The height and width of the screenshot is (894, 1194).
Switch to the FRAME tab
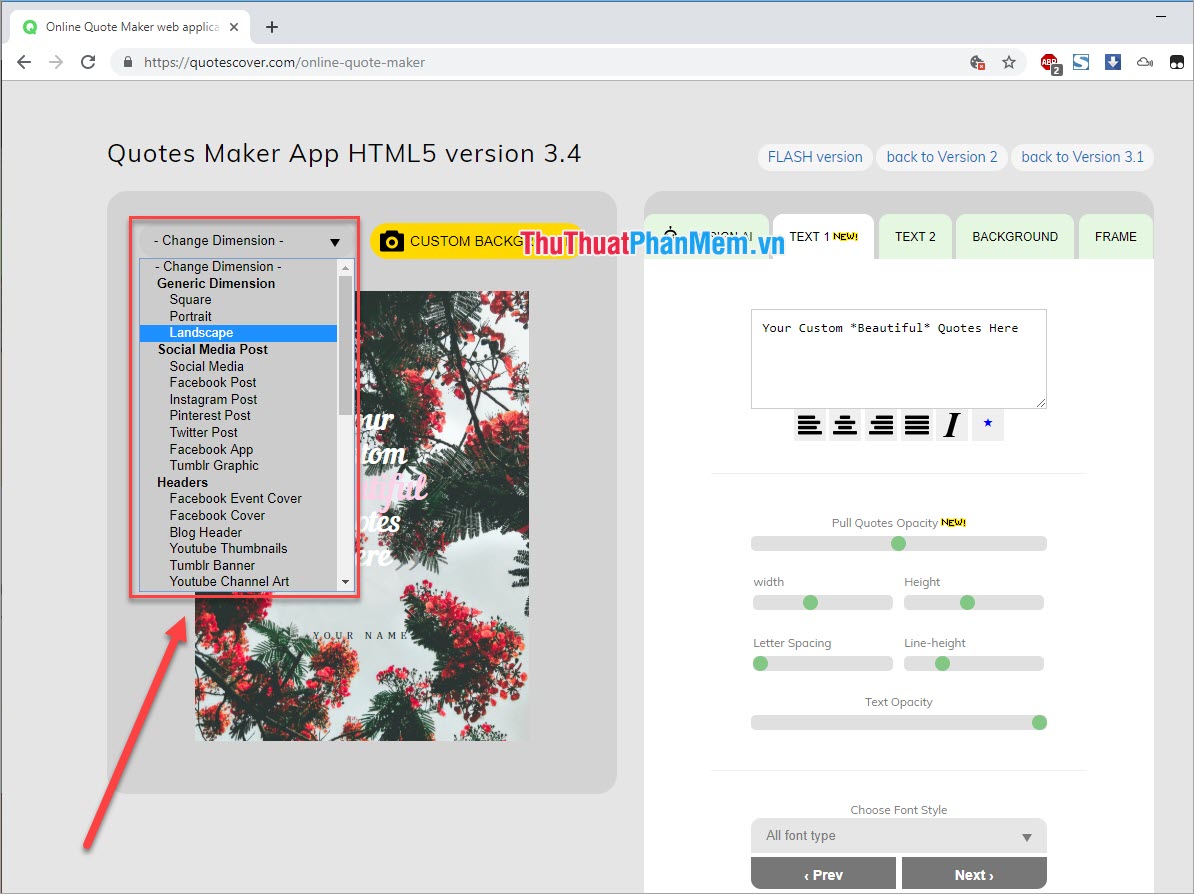1115,236
